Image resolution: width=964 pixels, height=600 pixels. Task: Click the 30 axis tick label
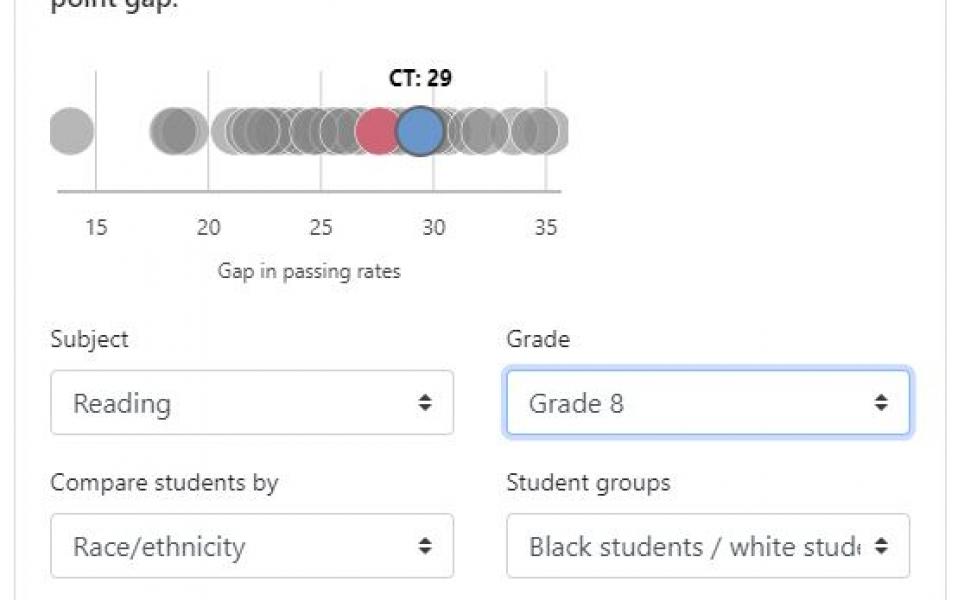pos(433,227)
